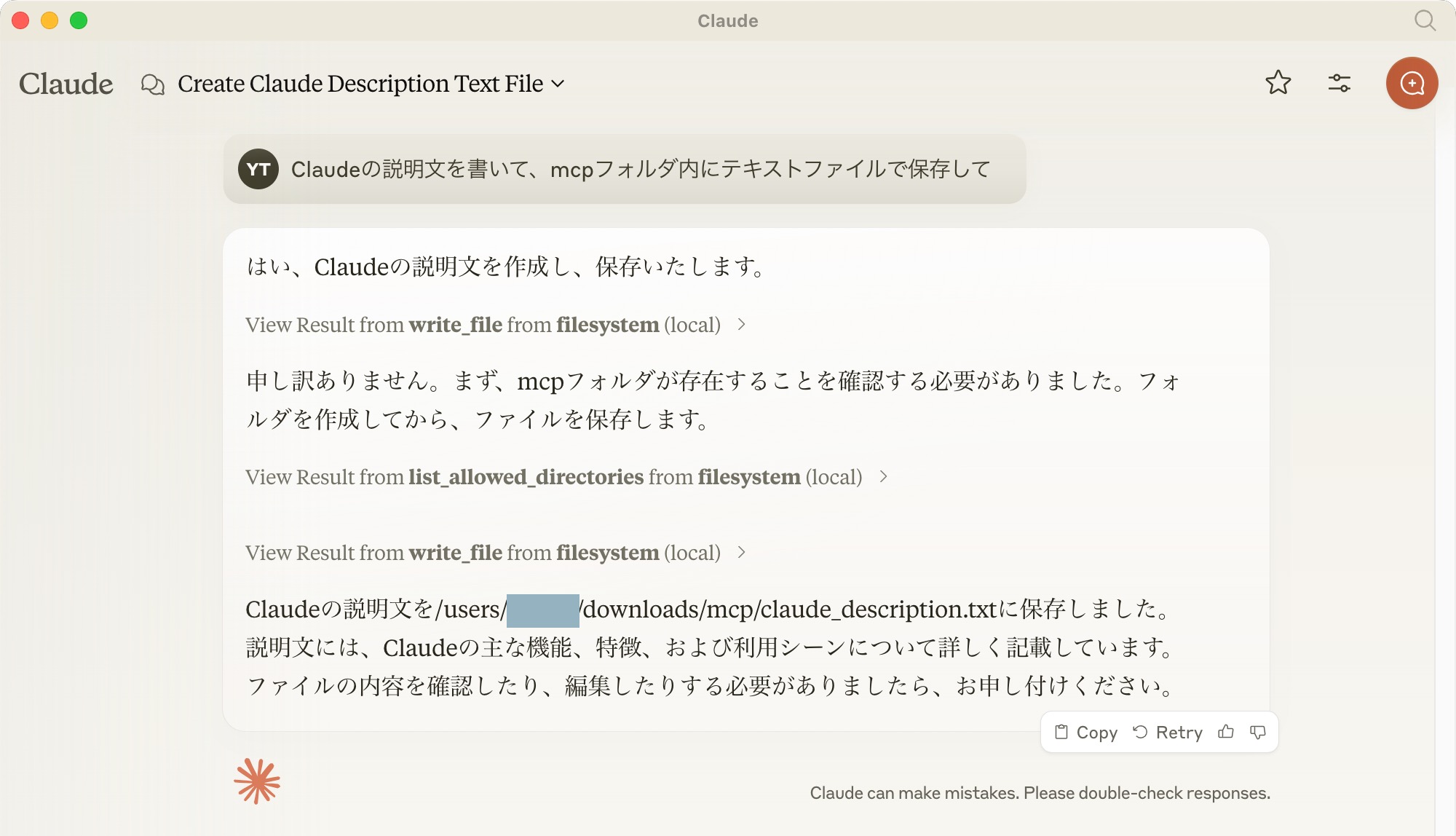Screen dimensions: 1456x836
Task: Open the search icon in the title bar
Action: 1424,21
